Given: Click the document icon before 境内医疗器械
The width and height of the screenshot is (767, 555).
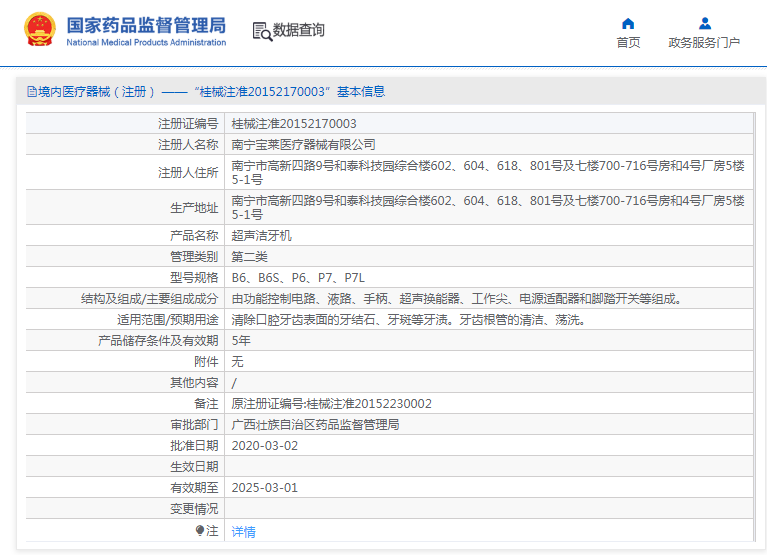Looking at the screenshot, I should tap(32, 91).
